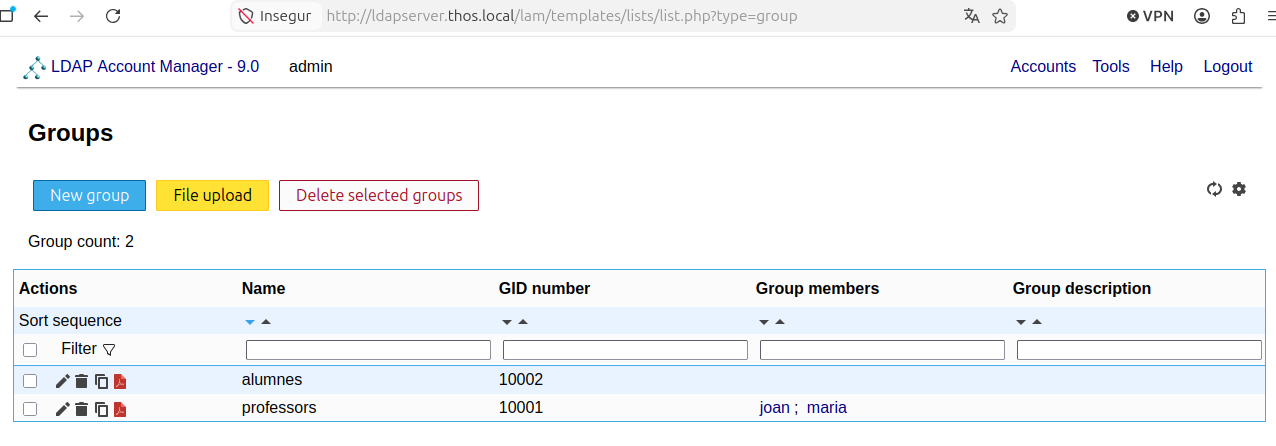Edit the professors group

[62, 409]
